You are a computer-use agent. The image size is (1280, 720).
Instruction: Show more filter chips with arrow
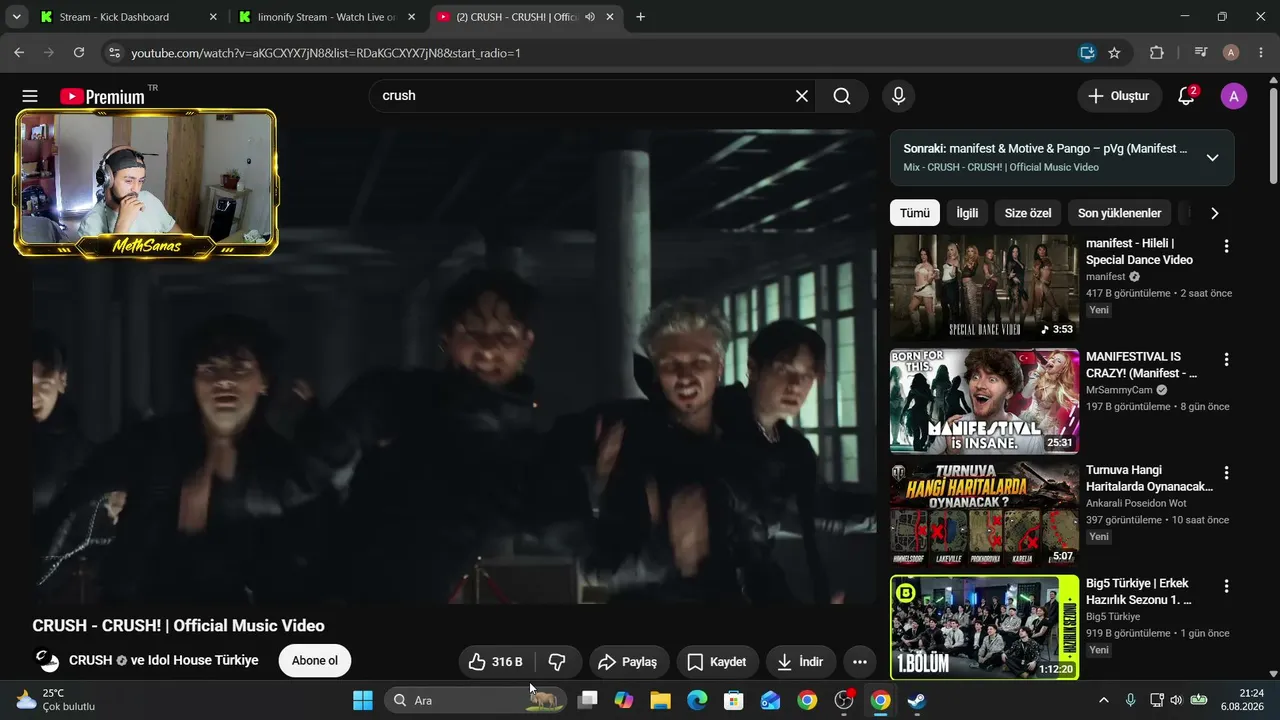tap(1214, 213)
